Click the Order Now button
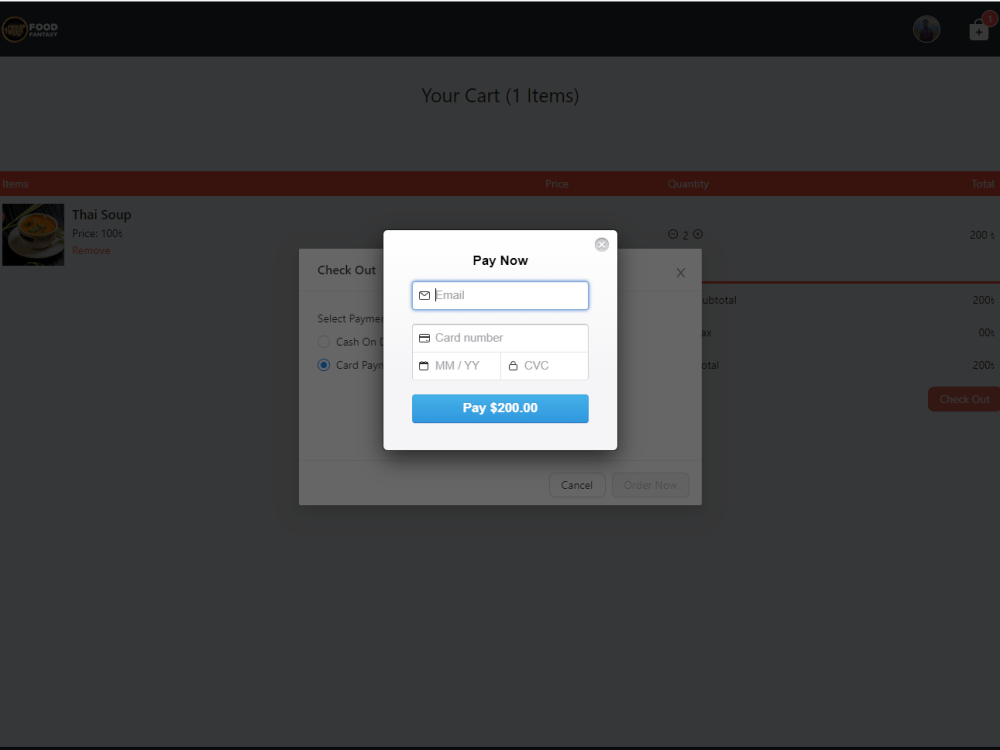The image size is (1000, 750). (x=651, y=485)
